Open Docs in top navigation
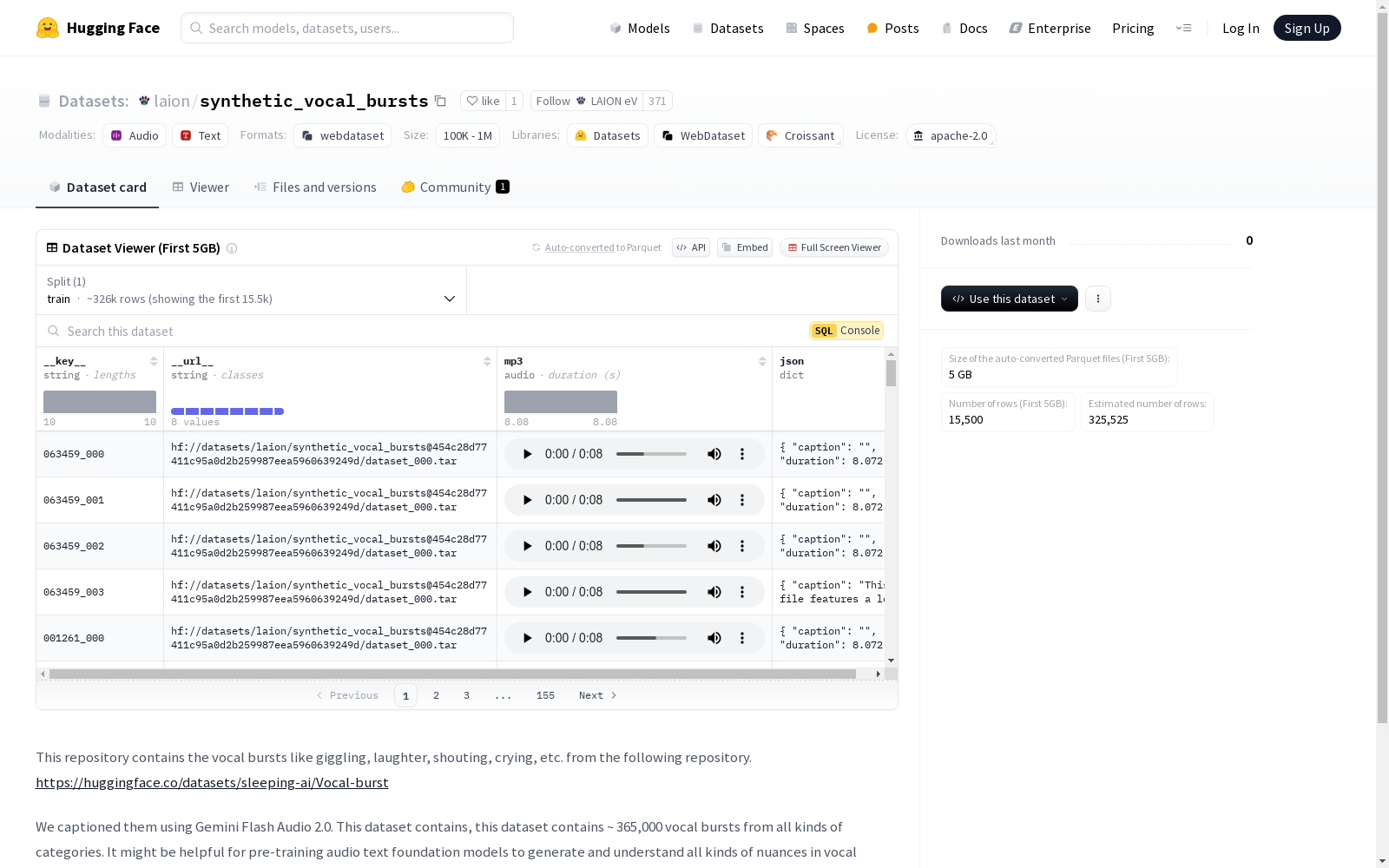Image resolution: width=1389 pixels, height=868 pixels. coord(964,28)
